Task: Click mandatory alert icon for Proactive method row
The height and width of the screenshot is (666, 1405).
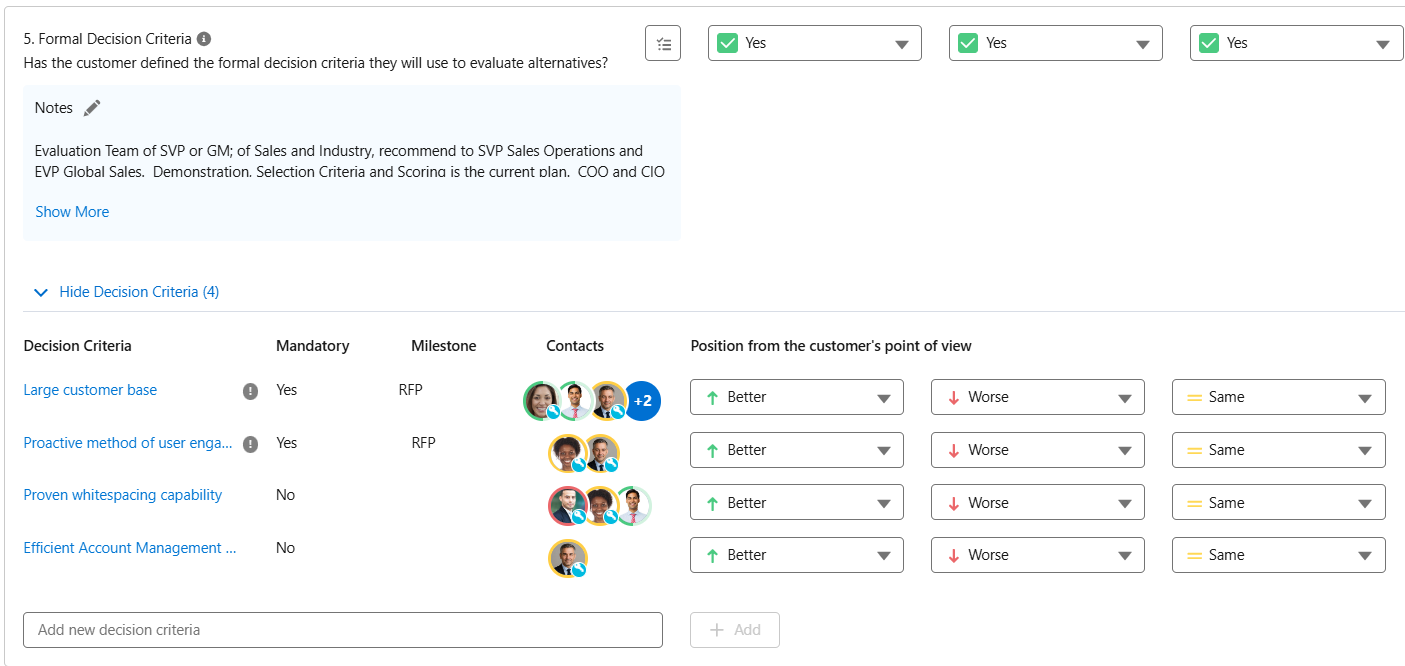Action: [251, 444]
